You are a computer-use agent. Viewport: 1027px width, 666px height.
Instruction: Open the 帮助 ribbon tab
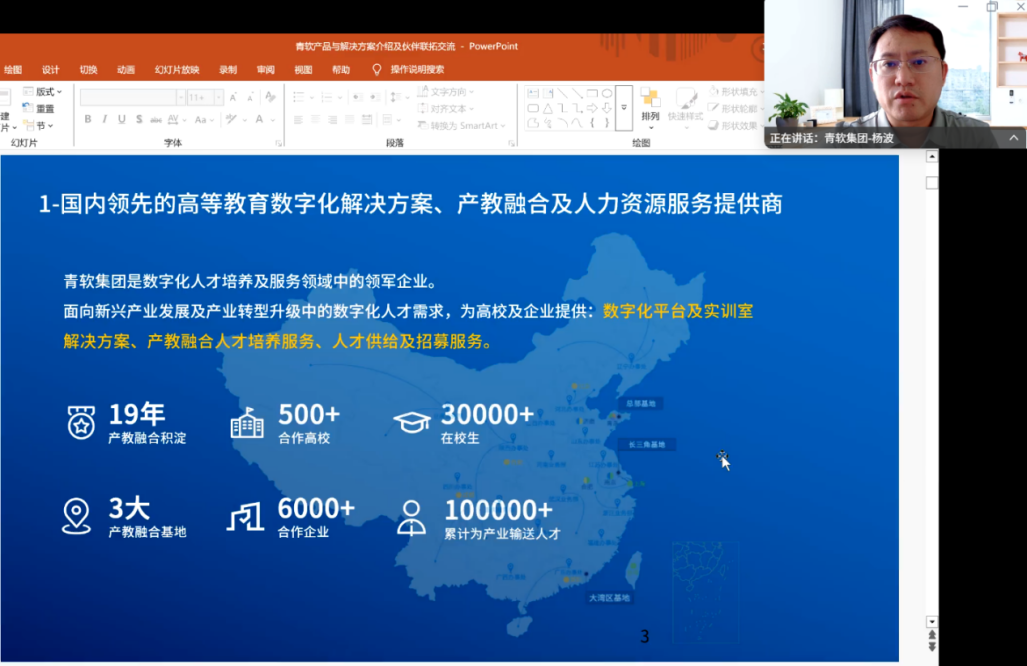click(341, 69)
